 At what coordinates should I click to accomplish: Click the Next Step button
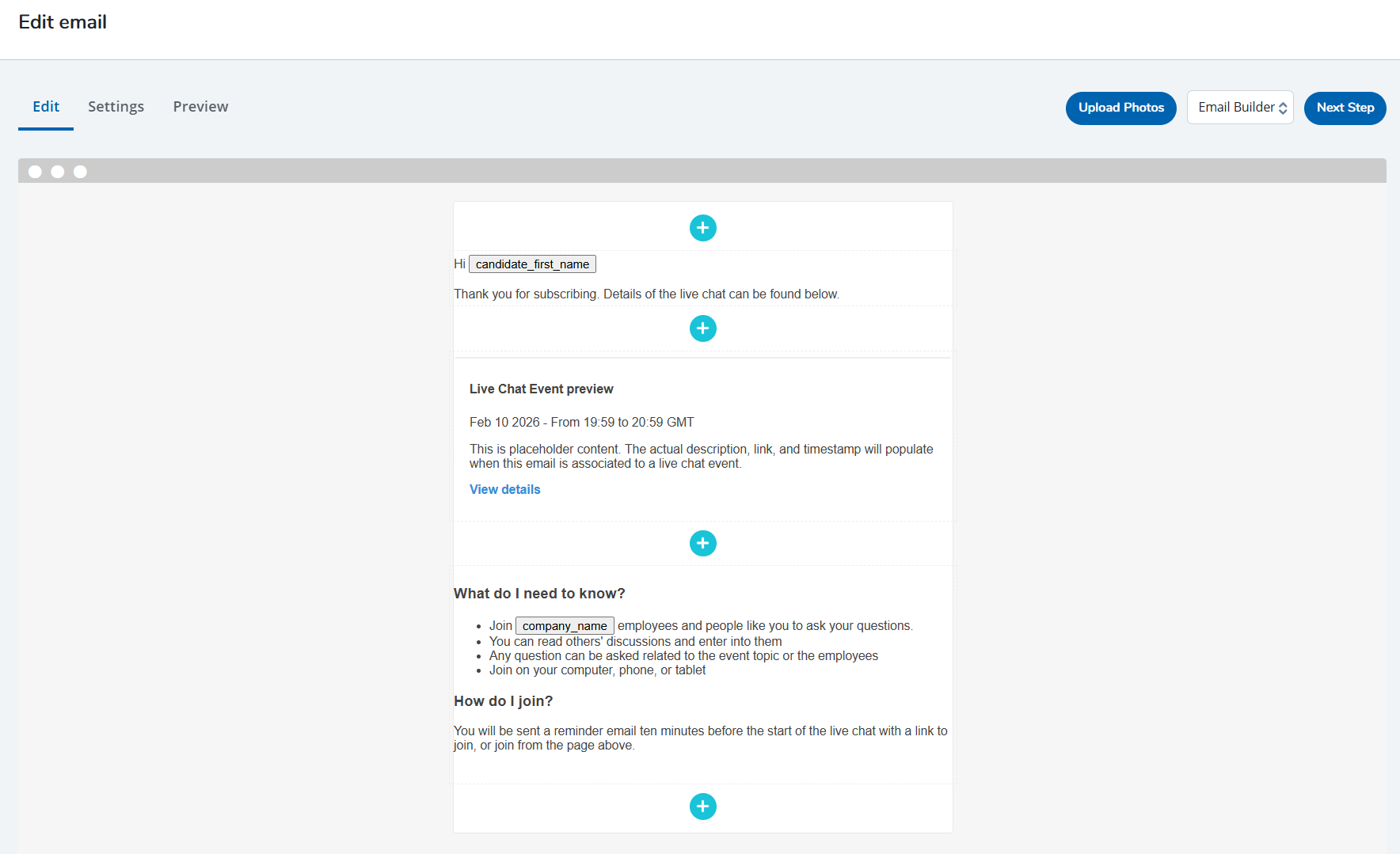coord(1345,108)
